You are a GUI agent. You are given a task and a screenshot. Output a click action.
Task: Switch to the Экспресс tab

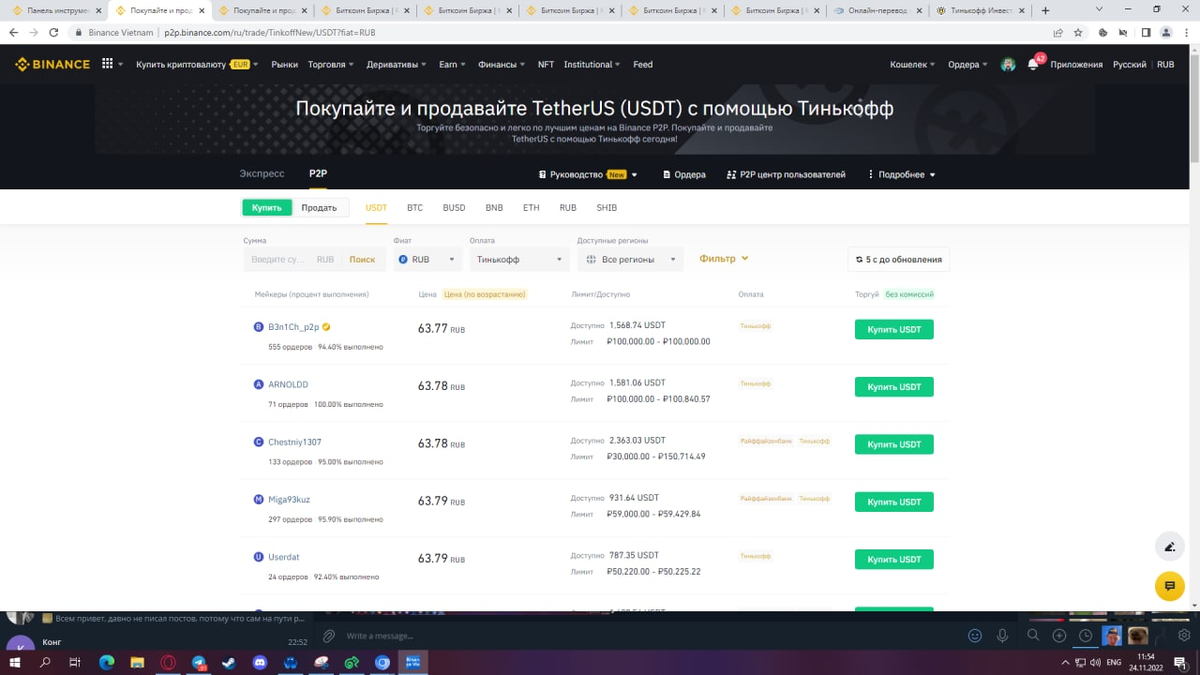click(x=262, y=174)
